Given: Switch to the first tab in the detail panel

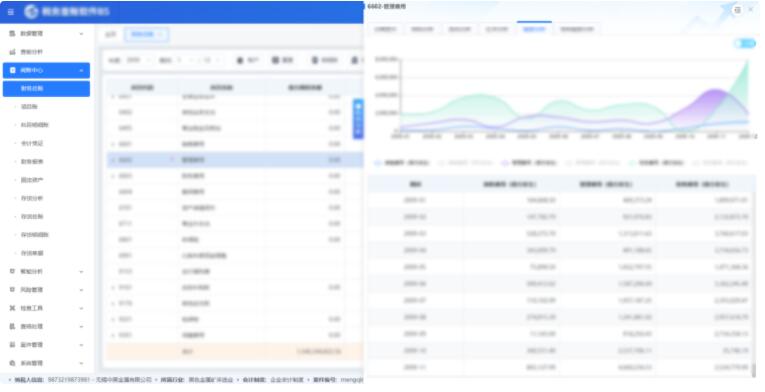Looking at the screenshot, I should pos(385,29).
